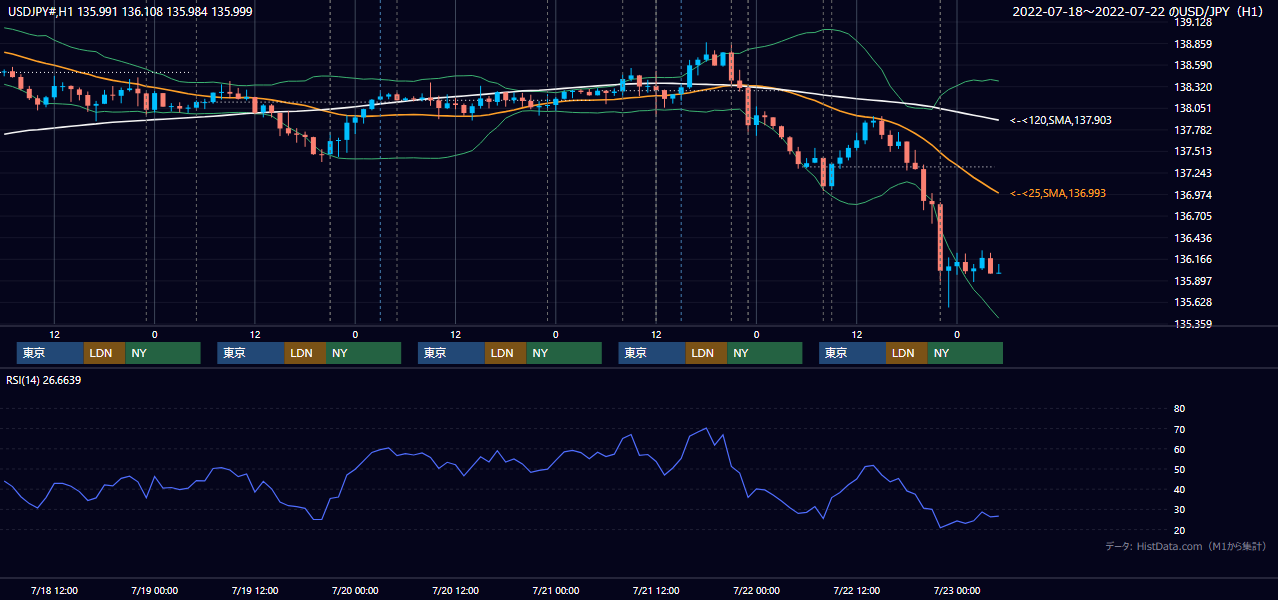Click the 136.974 price axis label
This screenshot has height=600, width=1278.
coord(1193,195)
